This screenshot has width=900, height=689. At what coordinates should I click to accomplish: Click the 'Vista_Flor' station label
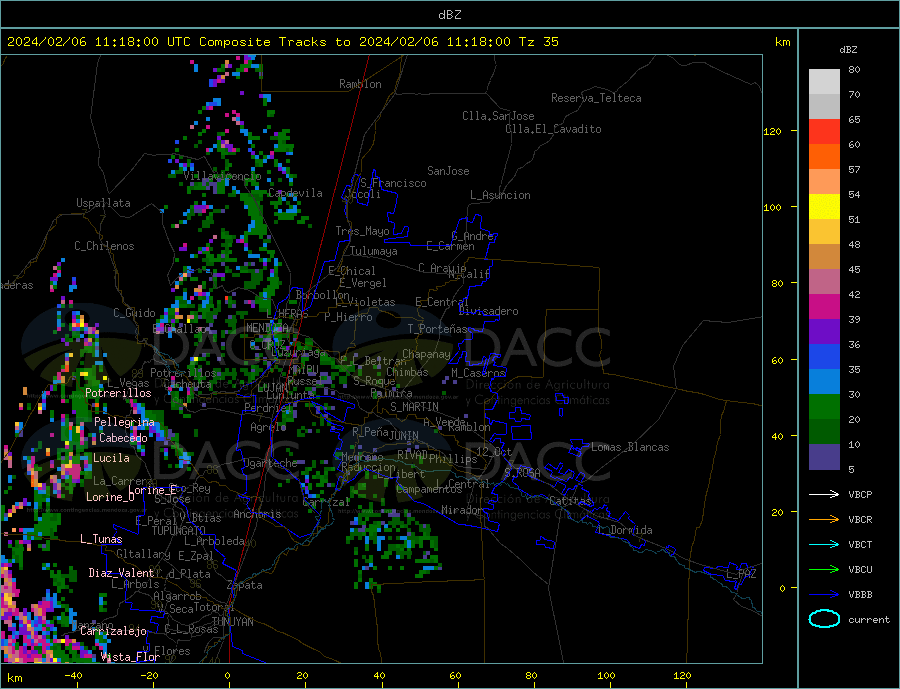click(x=130, y=657)
